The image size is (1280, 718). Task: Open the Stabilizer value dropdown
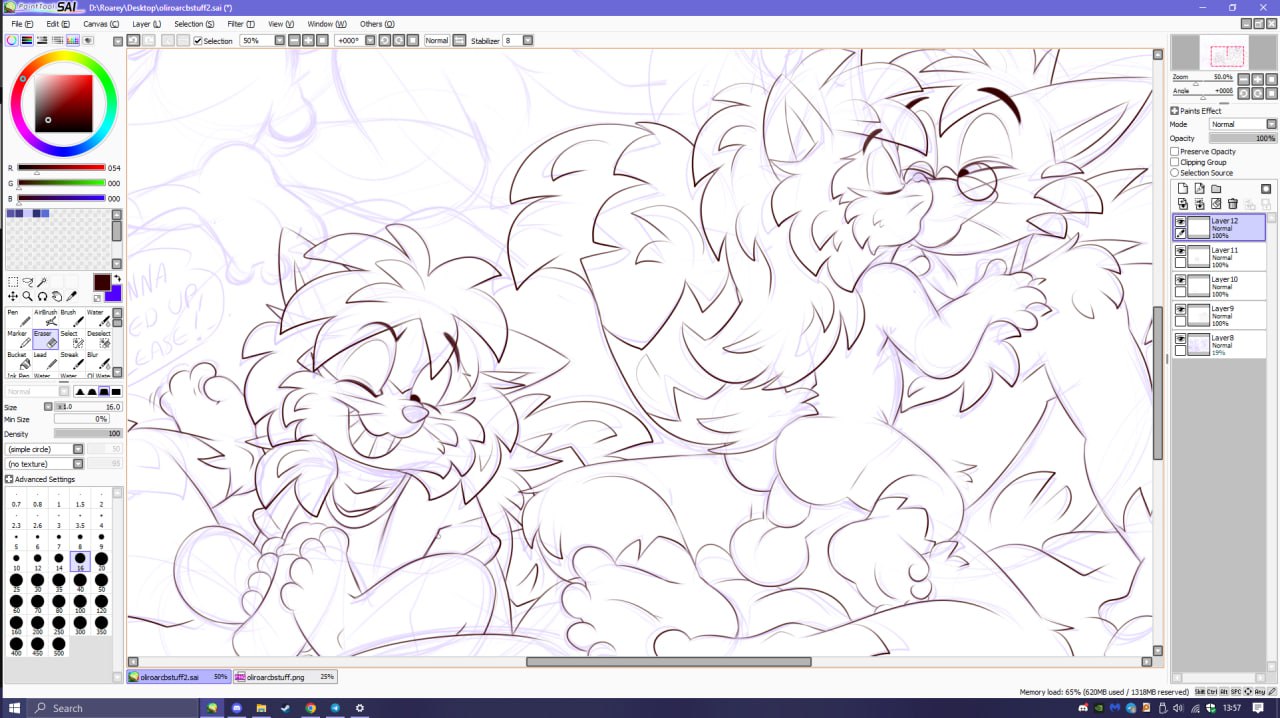click(527, 41)
